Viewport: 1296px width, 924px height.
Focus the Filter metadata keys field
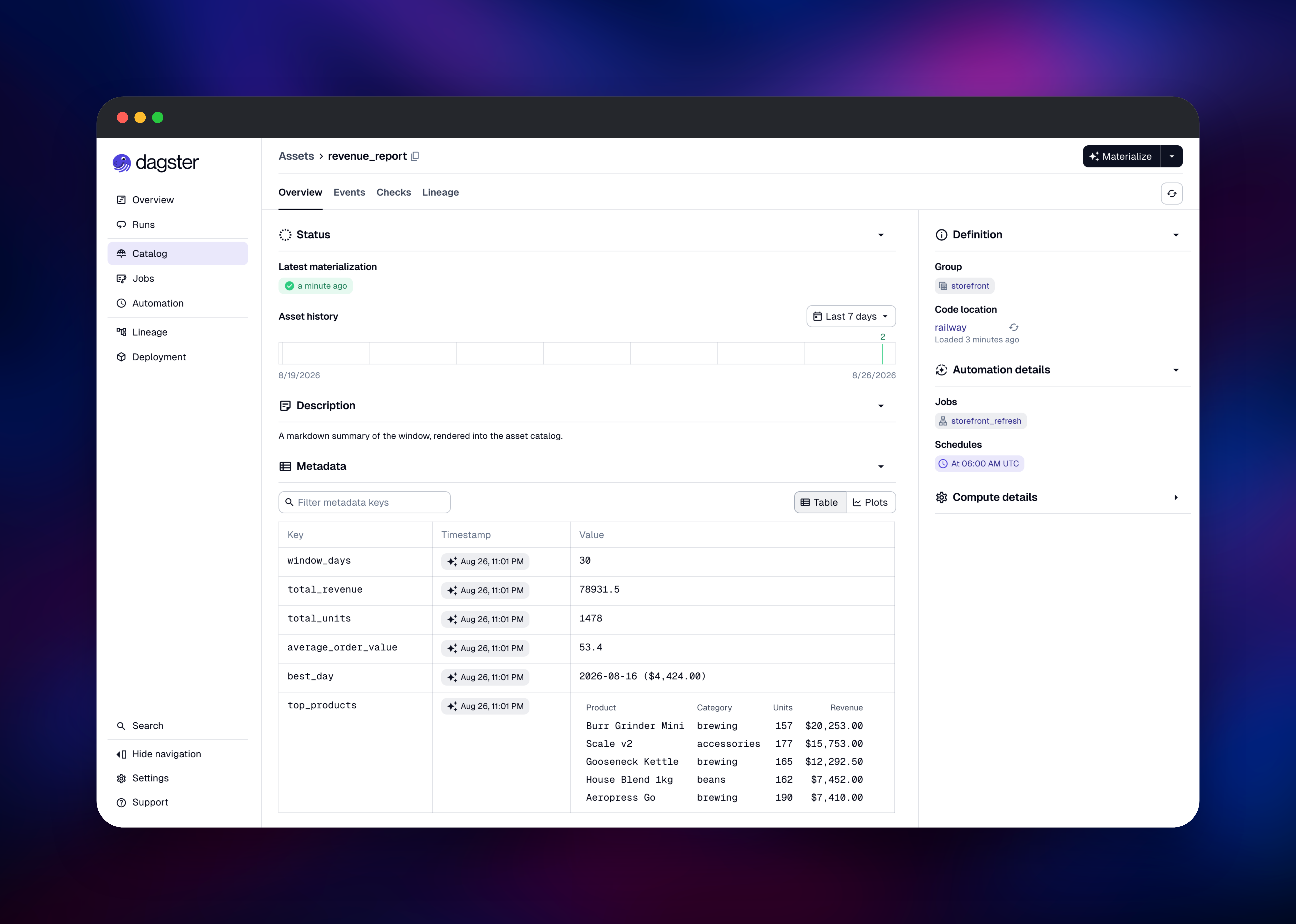[364, 502]
